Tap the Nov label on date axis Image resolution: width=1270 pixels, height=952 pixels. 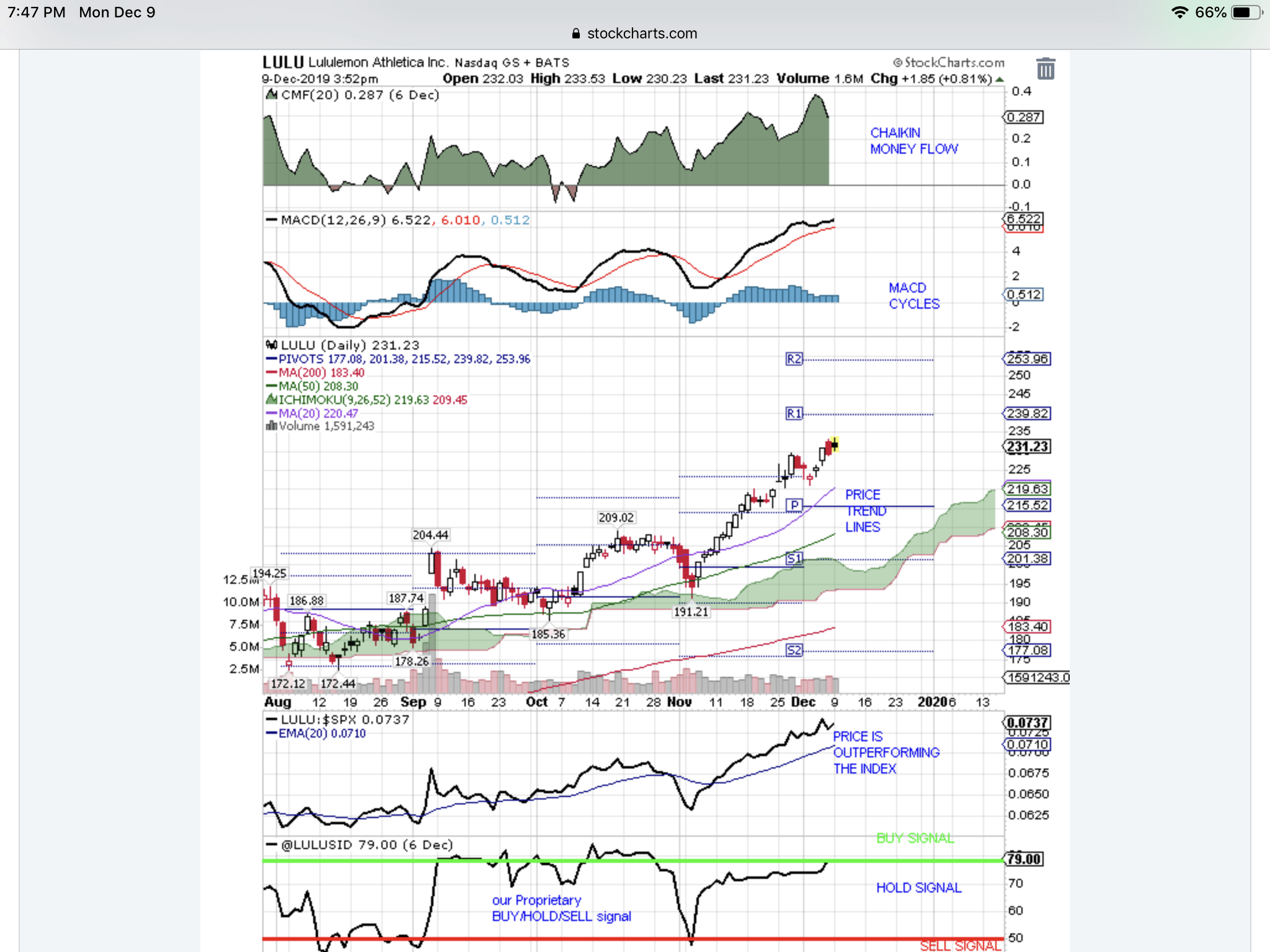[x=679, y=702]
